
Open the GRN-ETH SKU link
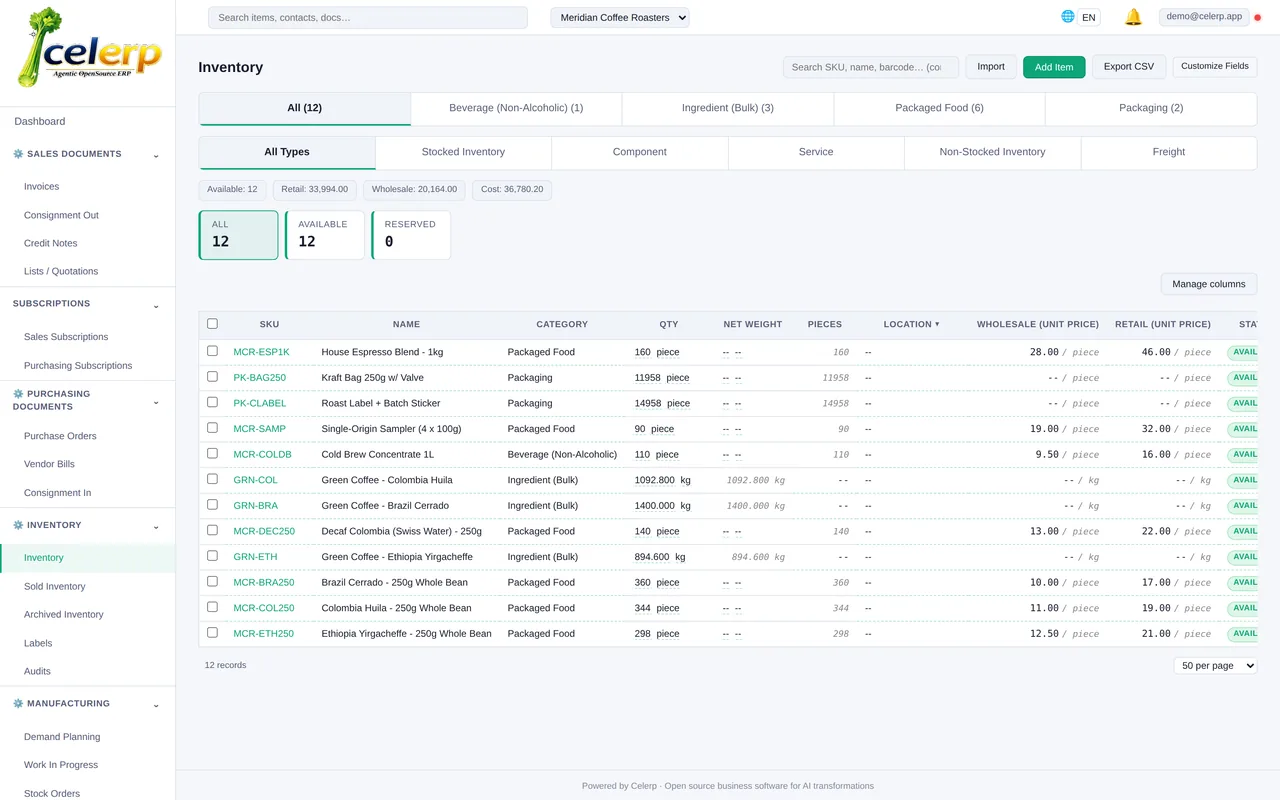(x=255, y=557)
